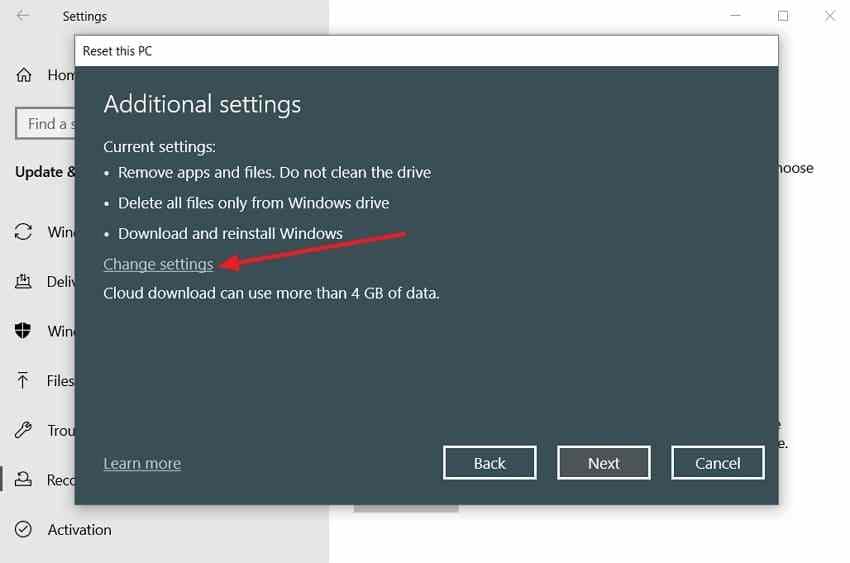This screenshot has width=850, height=563.
Task: Select the Backup upload arrow icon
Action: [x=23, y=380]
